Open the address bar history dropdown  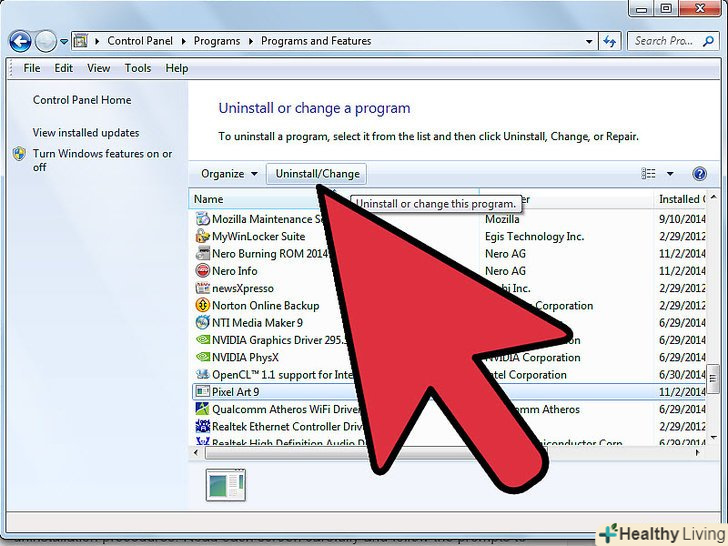point(589,41)
